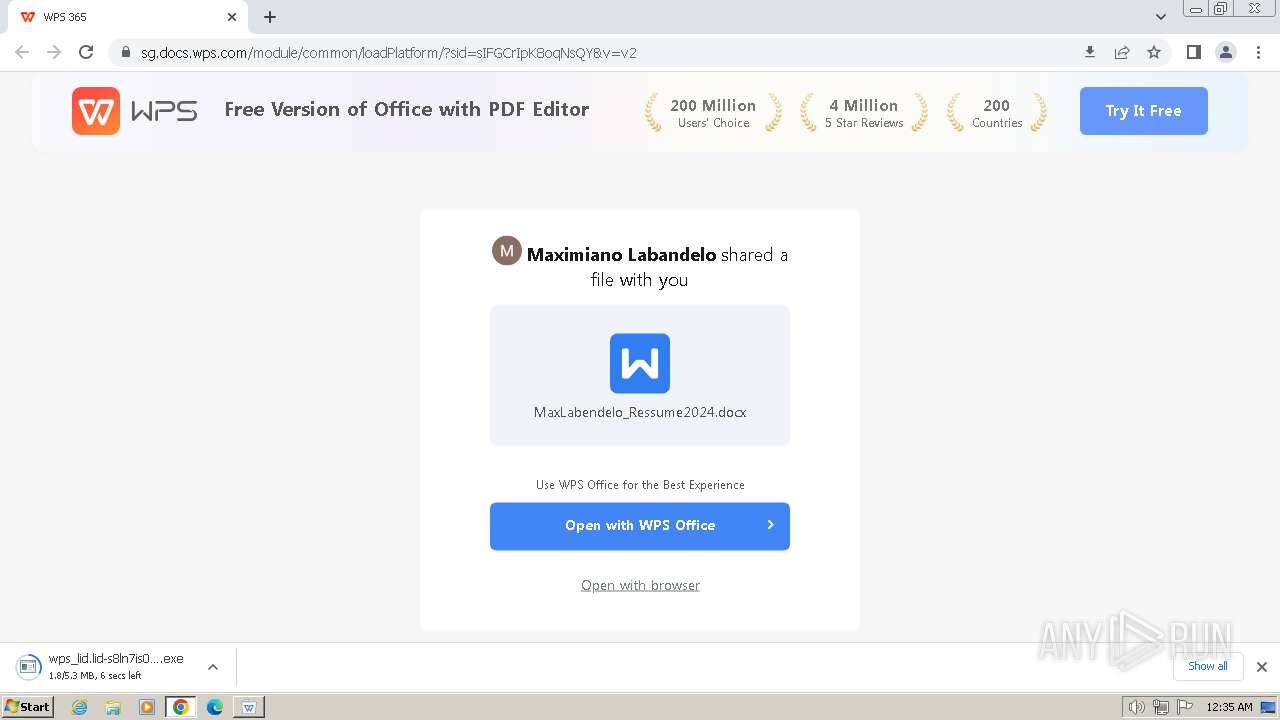Screen dimensions: 1280x720
Task: Open the file with WPS Office
Action: click(x=640, y=526)
